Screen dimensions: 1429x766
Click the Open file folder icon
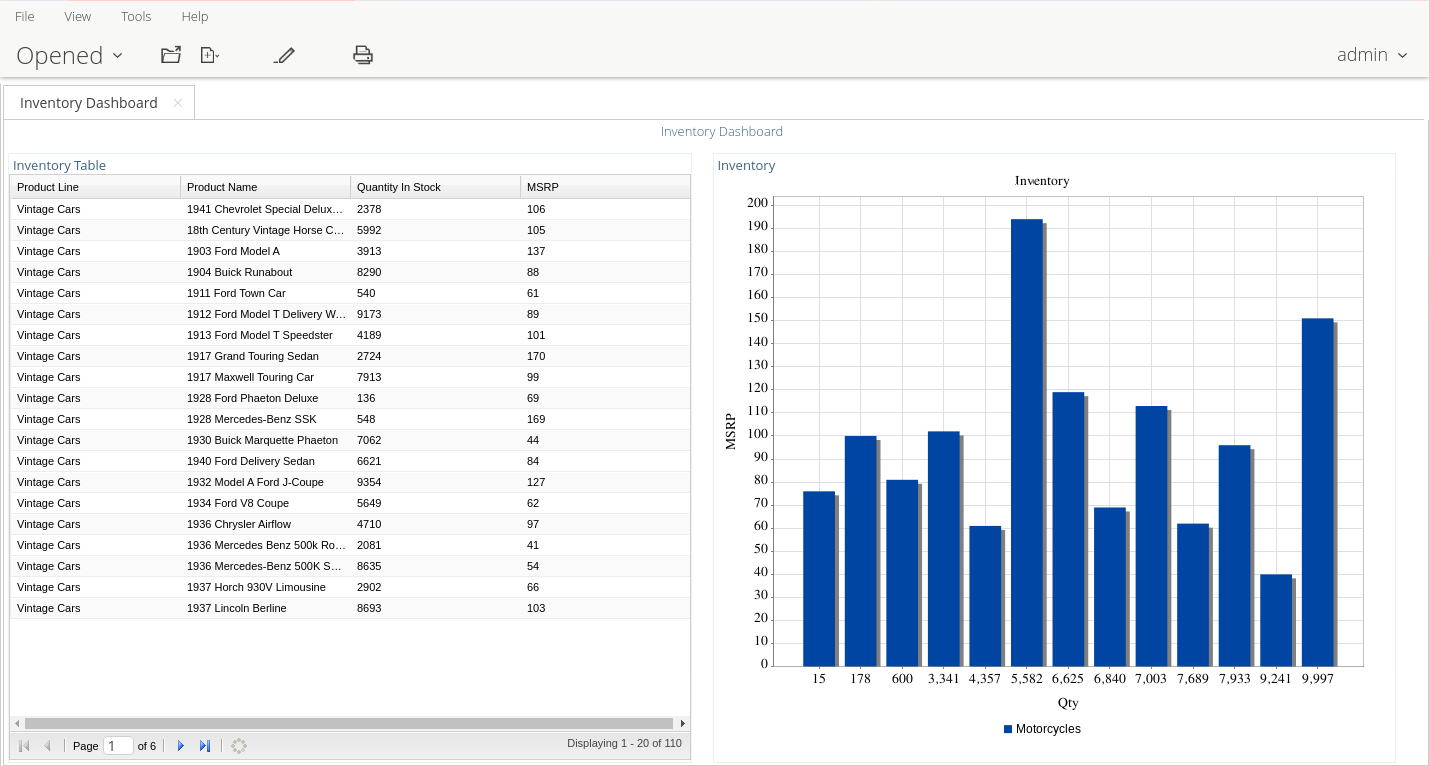[171, 55]
